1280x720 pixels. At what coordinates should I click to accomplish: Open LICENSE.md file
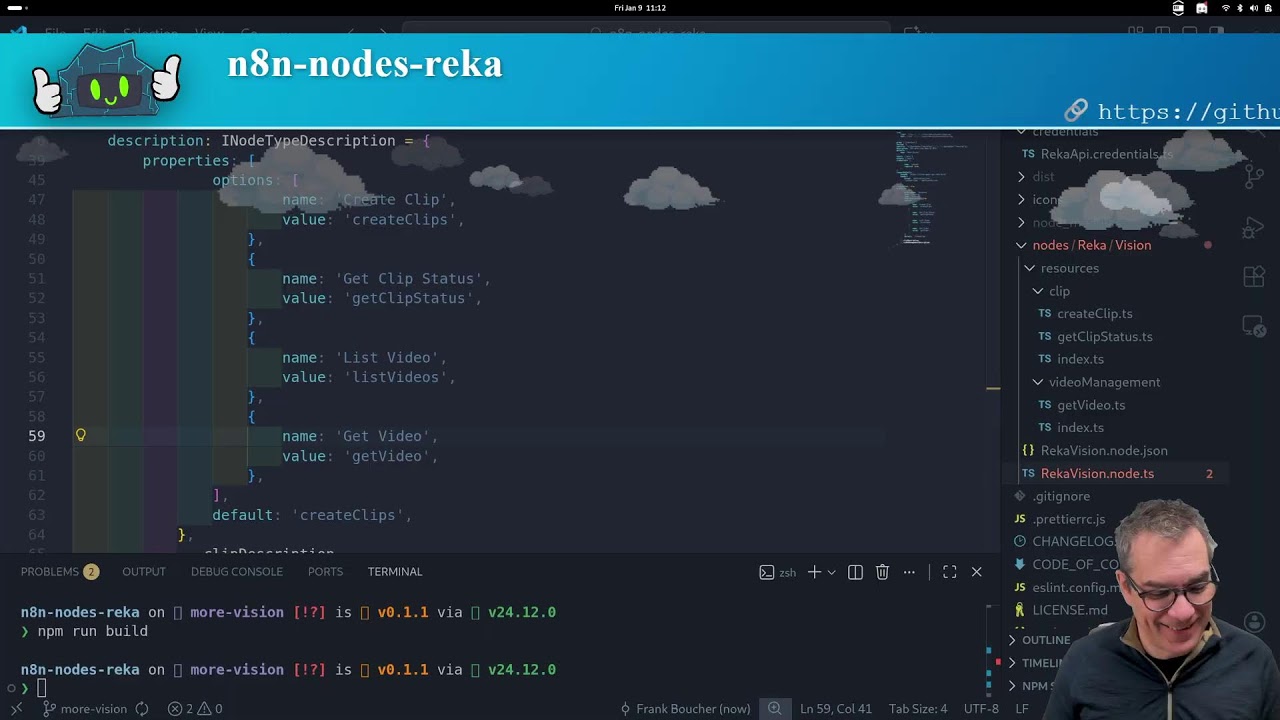coord(1070,610)
